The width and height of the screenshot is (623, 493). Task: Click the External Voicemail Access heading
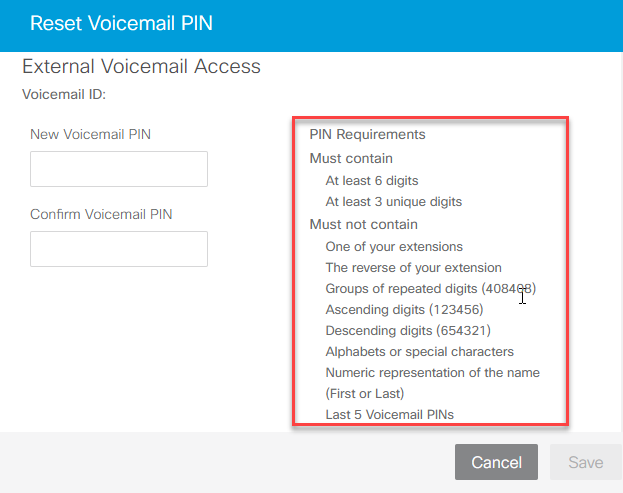click(x=141, y=67)
